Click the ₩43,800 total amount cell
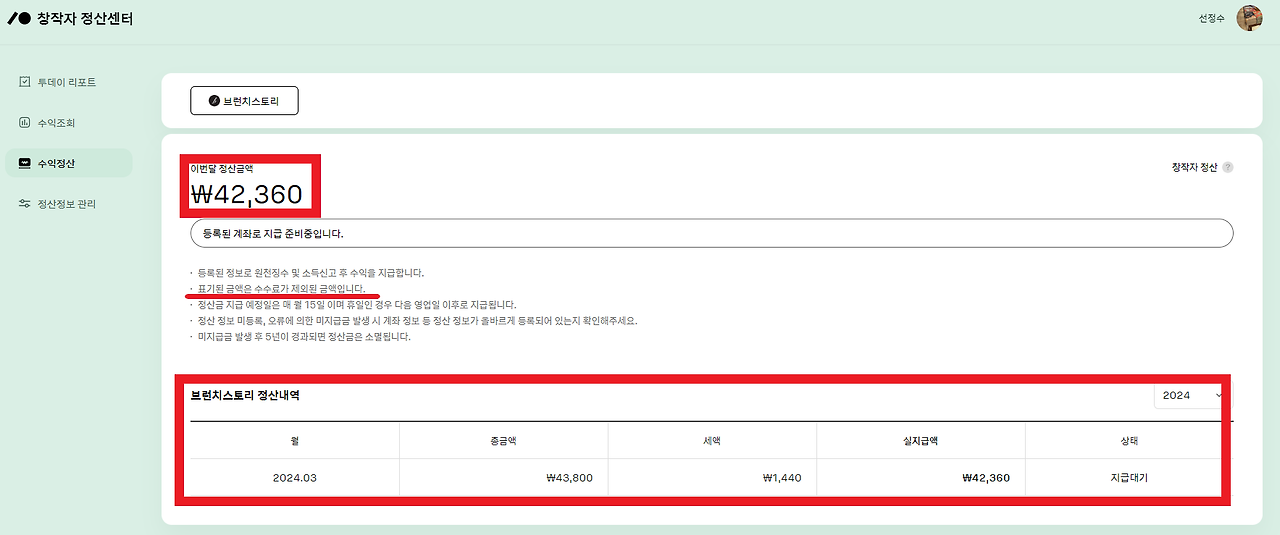This screenshot has width=1280, height=535. [x=504, y=478]
